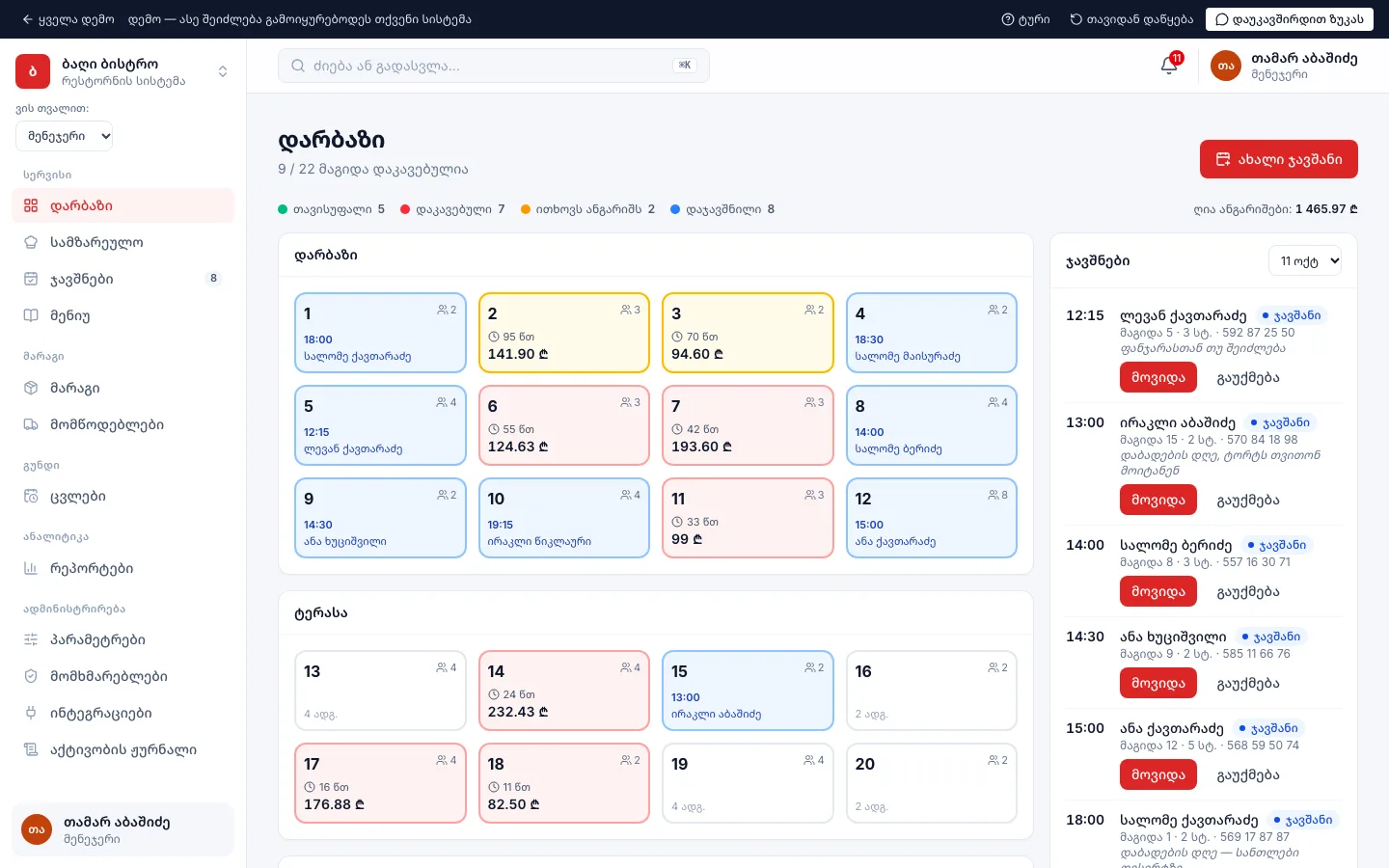
Task: Mark ლევან ქავთარაძე as მოვიდა
Action: [x=1158, y=377]
